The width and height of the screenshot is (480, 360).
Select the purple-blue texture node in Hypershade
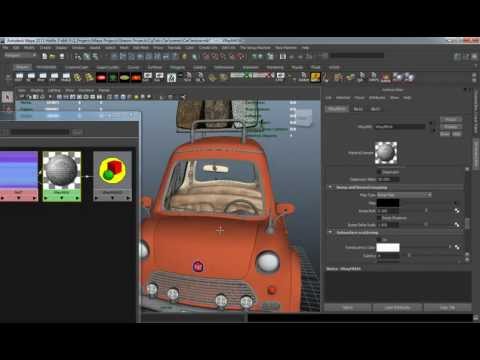tap(19, 176)
